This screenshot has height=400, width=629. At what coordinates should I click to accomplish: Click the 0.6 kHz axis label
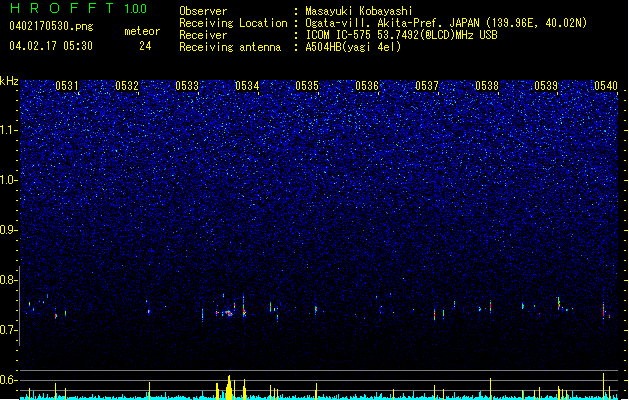(x=9, y=380)
